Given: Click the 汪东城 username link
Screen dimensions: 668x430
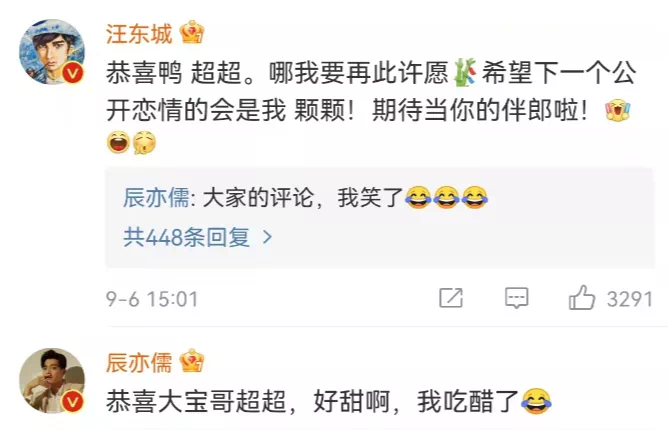Looking at the screenshot, I should (139, 34).
